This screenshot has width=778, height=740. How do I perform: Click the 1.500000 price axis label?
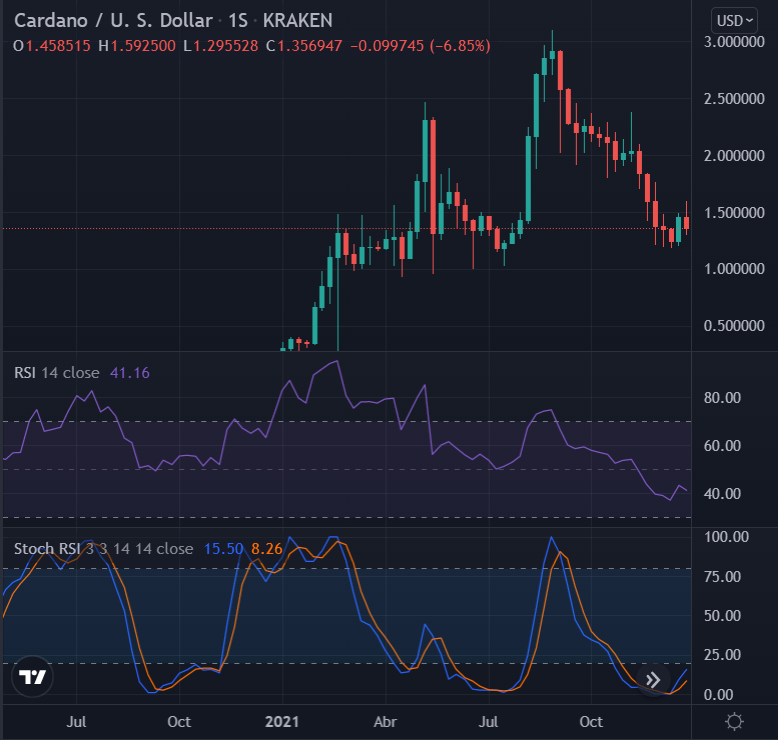(x=734, y=212)
